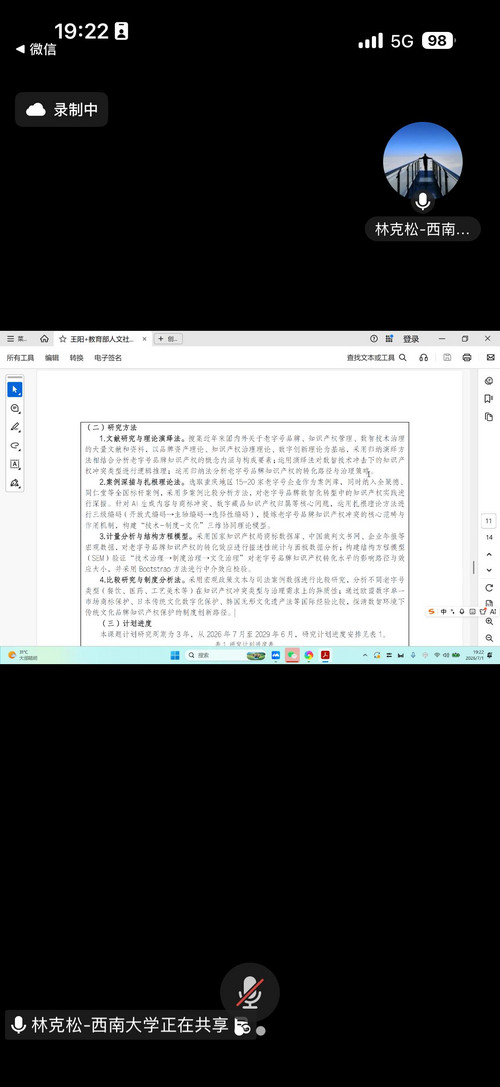Click the email envelope icon in Acrobat
This screenshot has width=500, height=1087.
click(490, 358)
